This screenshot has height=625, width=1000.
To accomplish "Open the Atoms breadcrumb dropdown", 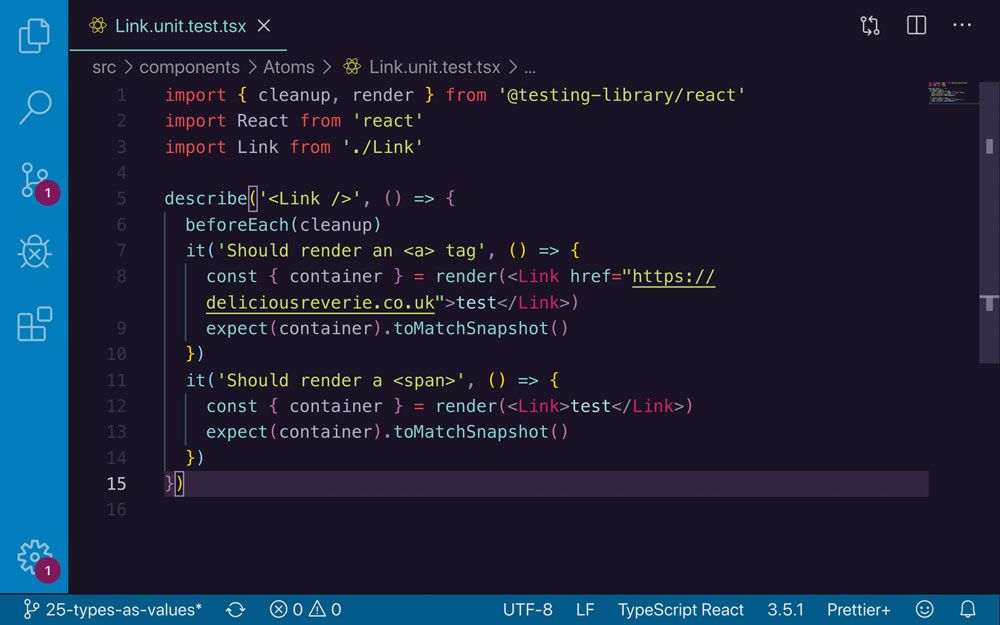I will coord(288,67).
